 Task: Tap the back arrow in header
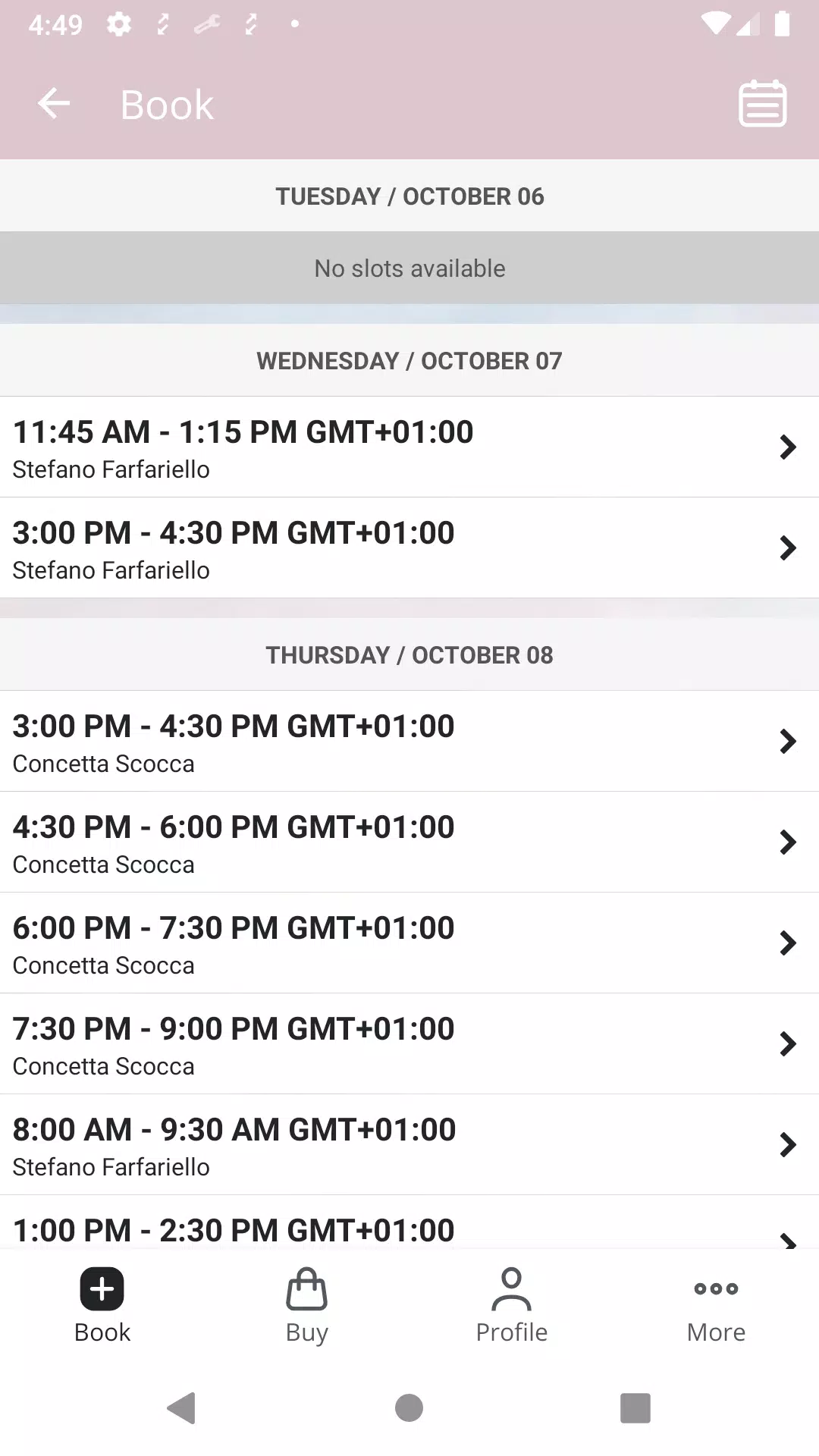[54, 104]
